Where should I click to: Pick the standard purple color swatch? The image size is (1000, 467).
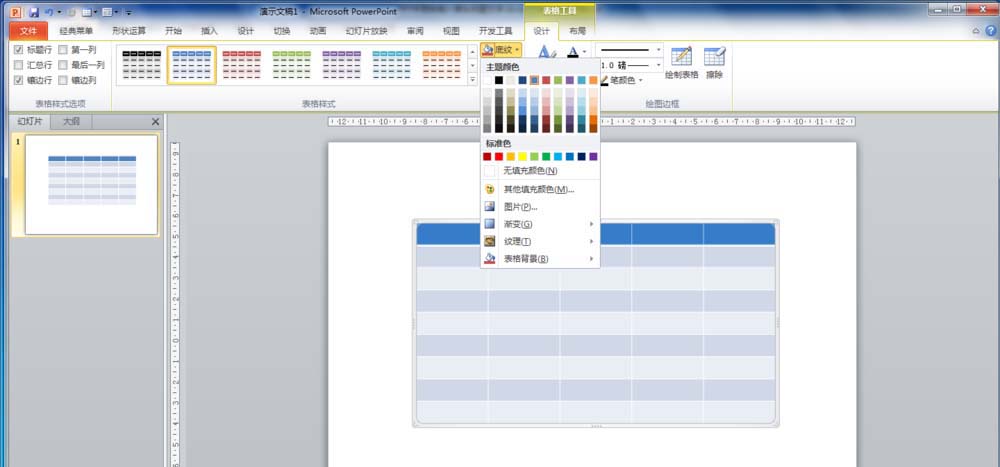pyautogui.click(x=593, y=156)
